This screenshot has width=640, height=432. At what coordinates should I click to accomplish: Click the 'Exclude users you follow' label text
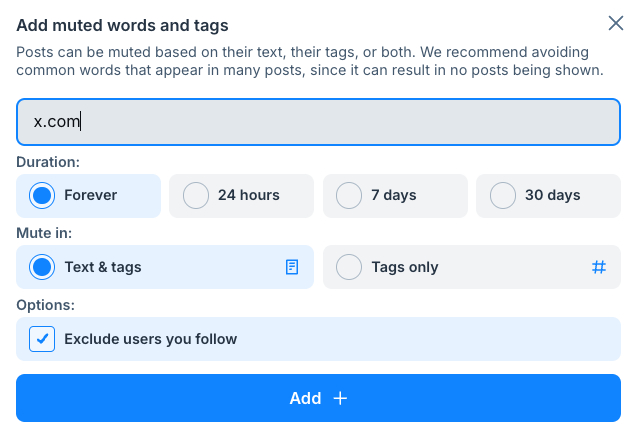150,339
